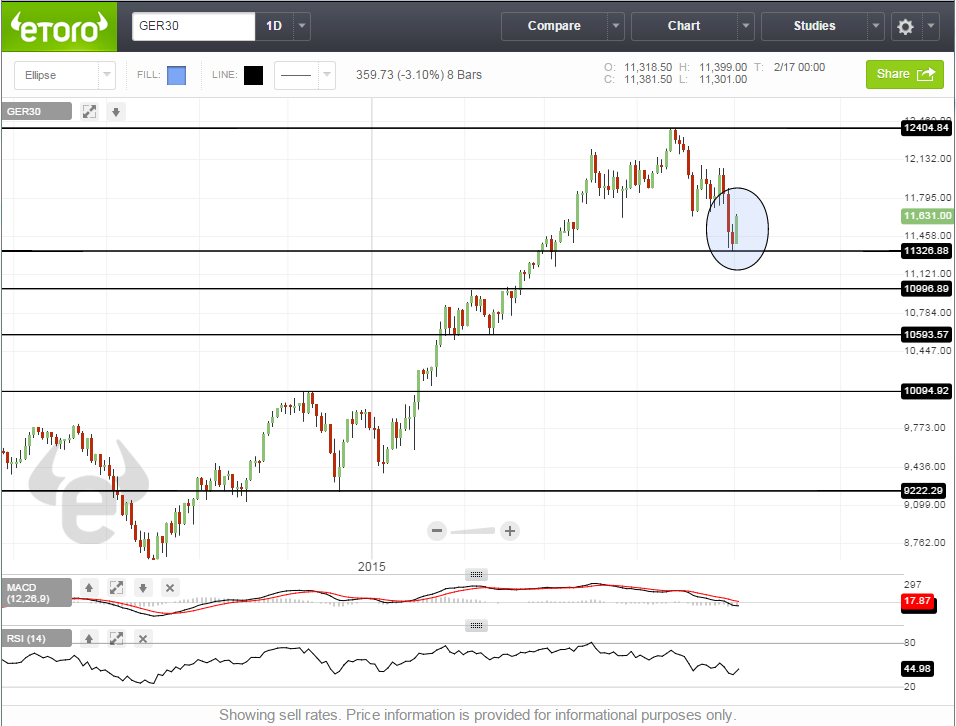Click the 2015 date axis label
This screenshot has height=726, width=956.
point(371,566)
